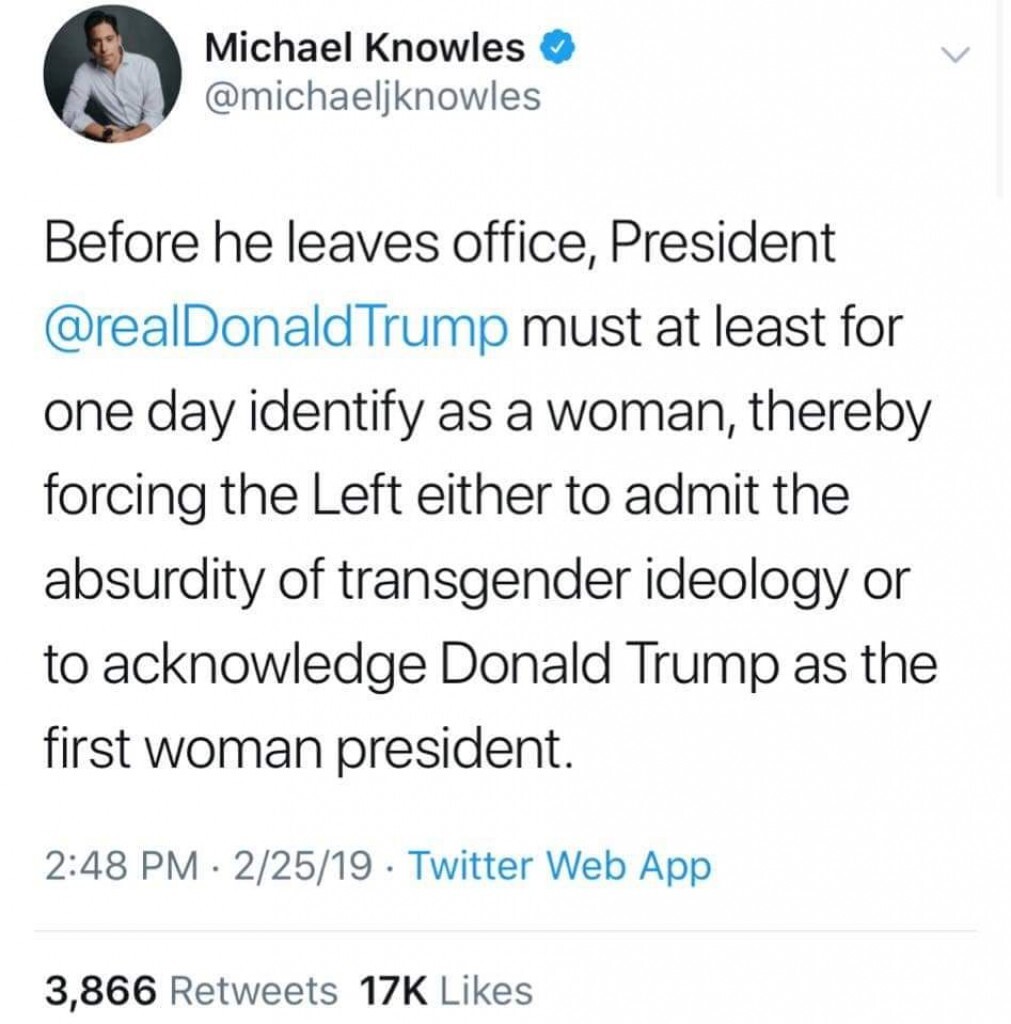The height and width of the screenshot is (1024, 1011).
Task: Click the 'forcing the Left either' line
Action: coord(447,495)
